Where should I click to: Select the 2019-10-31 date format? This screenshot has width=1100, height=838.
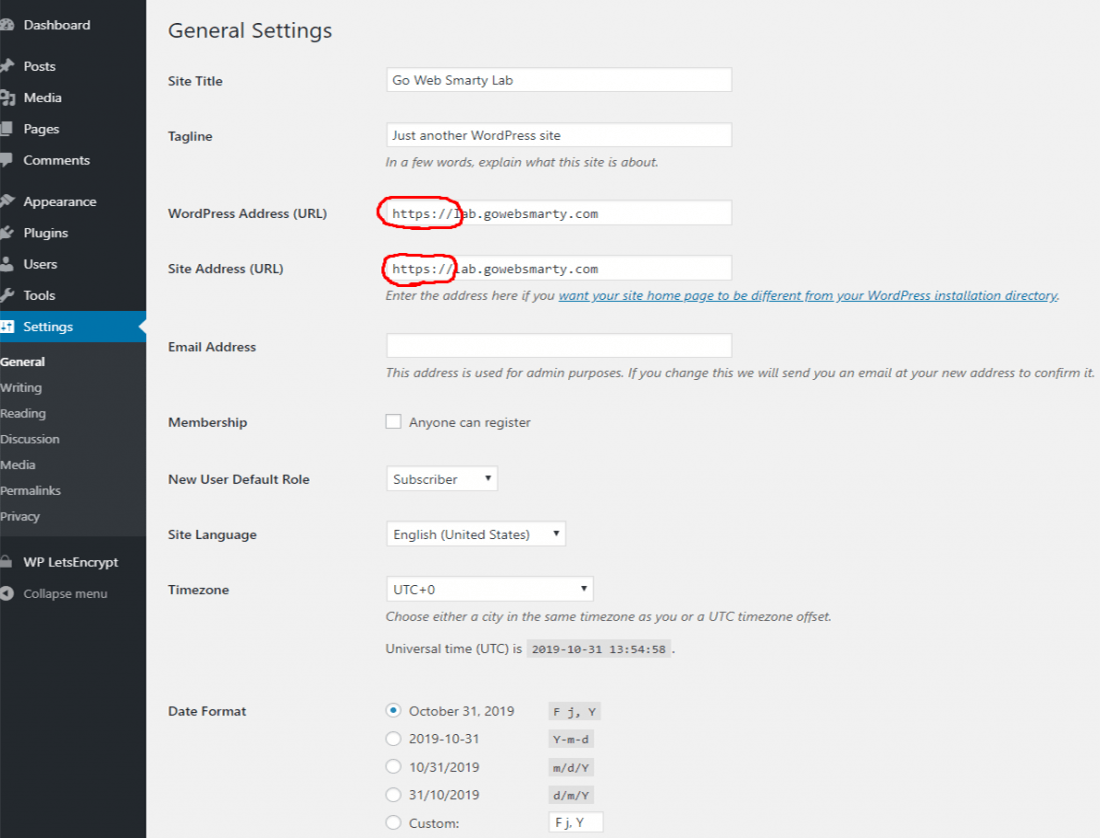(394, 738)
